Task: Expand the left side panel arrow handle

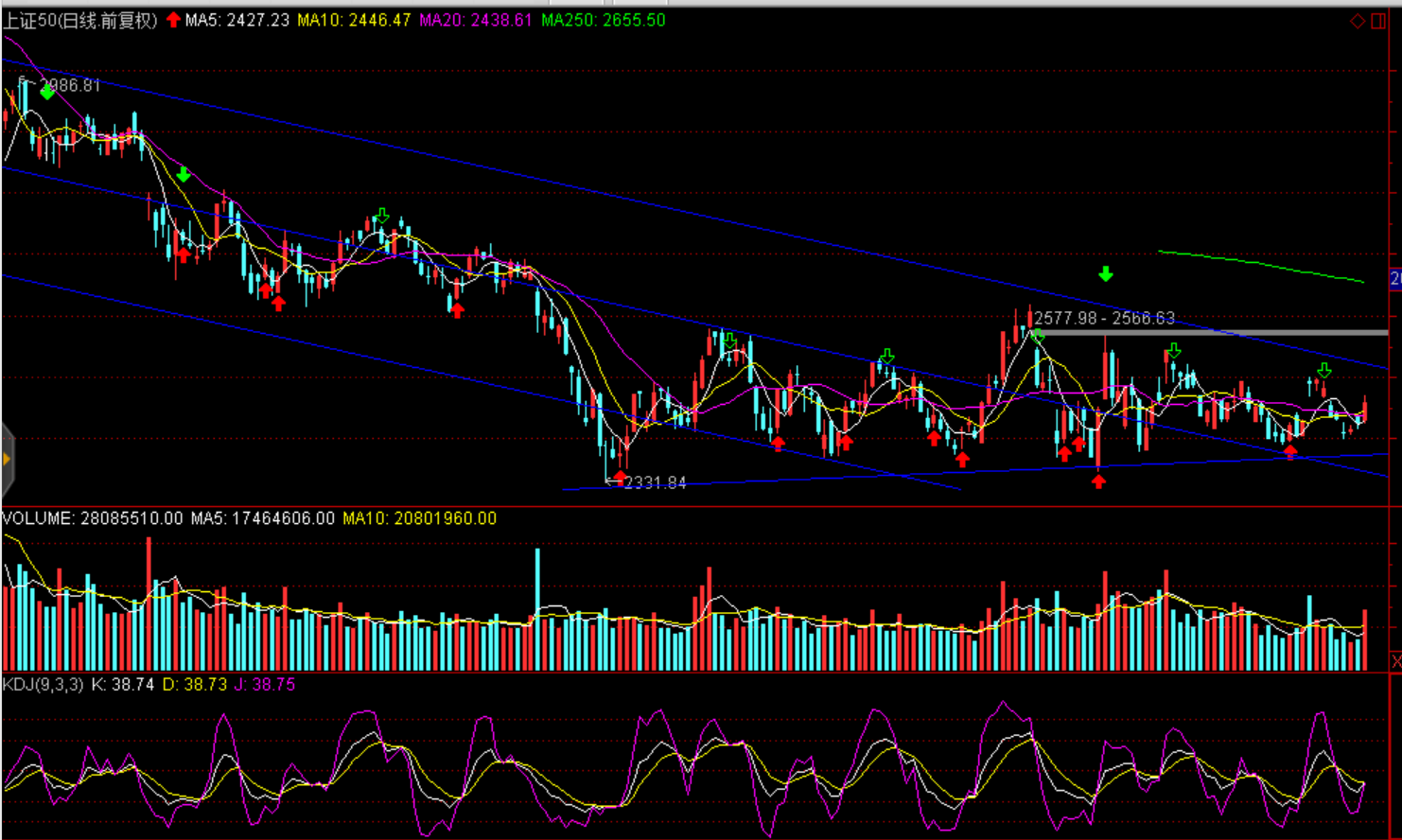Action: [7, 460]
